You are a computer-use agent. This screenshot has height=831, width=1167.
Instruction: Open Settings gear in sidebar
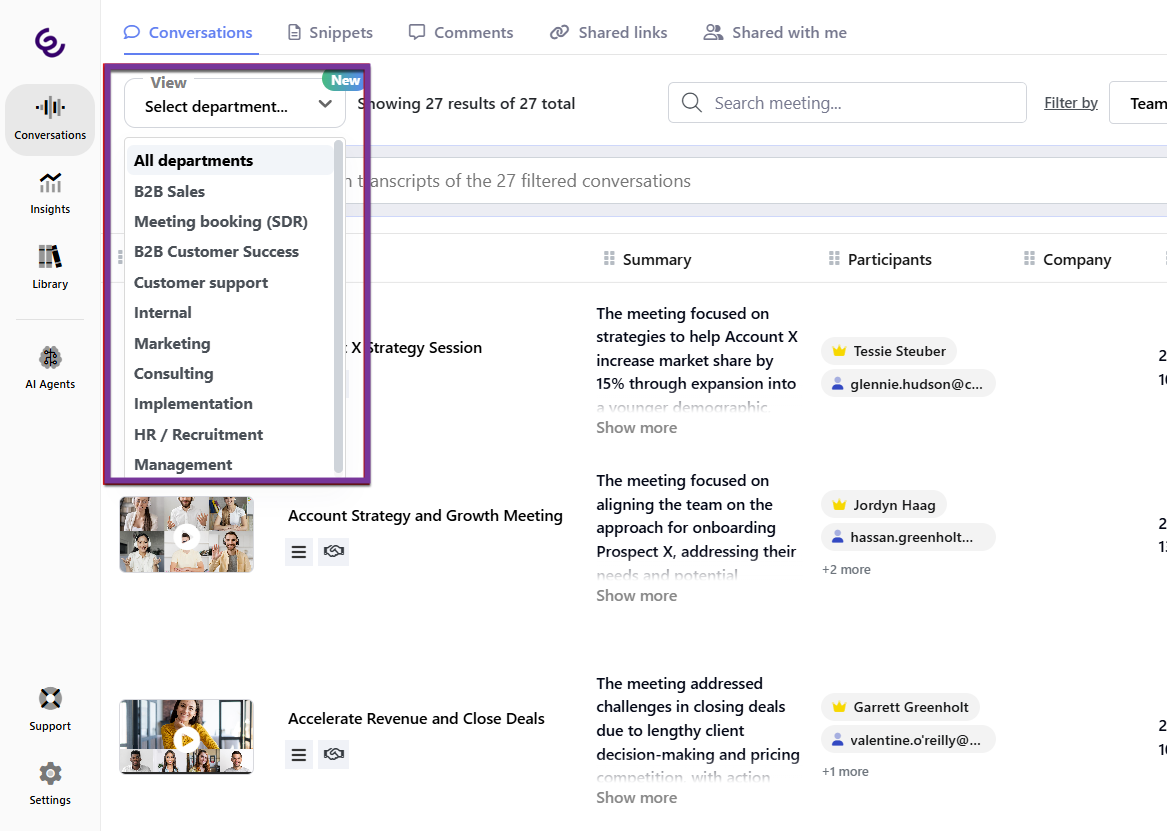[50, 783]
